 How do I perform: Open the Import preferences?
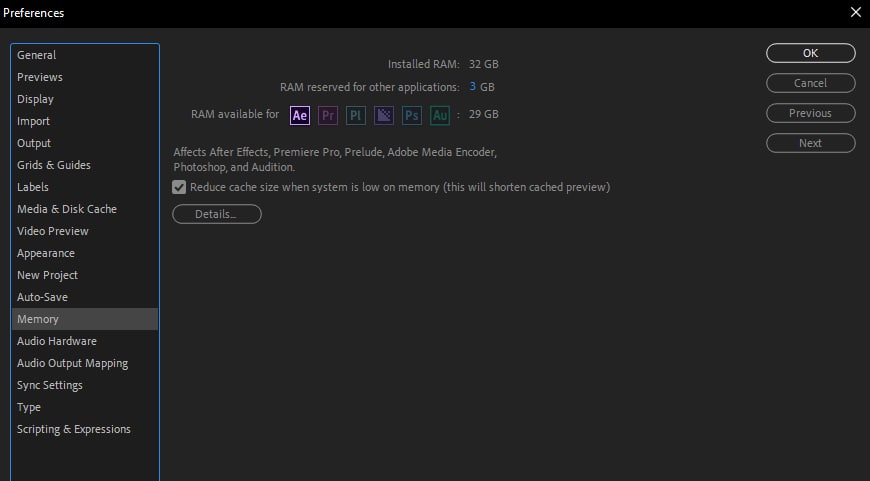click(x=85, y=121)
